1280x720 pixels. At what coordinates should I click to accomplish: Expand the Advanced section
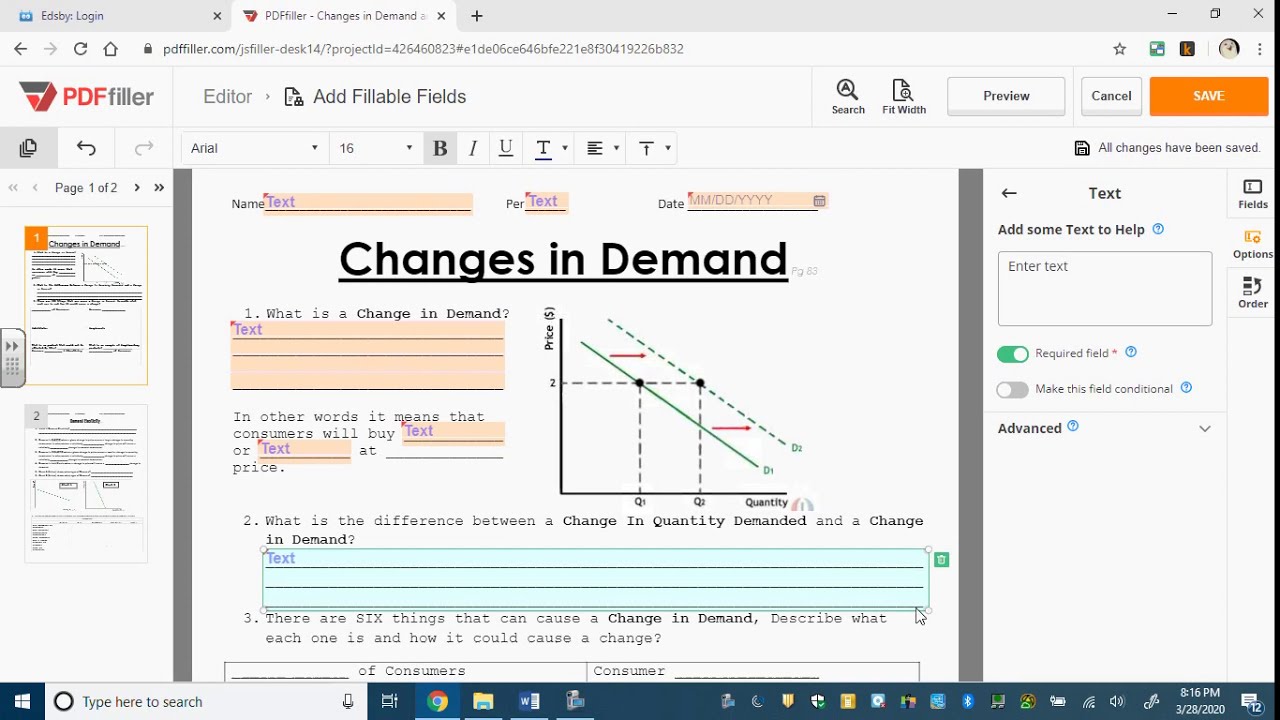pos(1205,428)
